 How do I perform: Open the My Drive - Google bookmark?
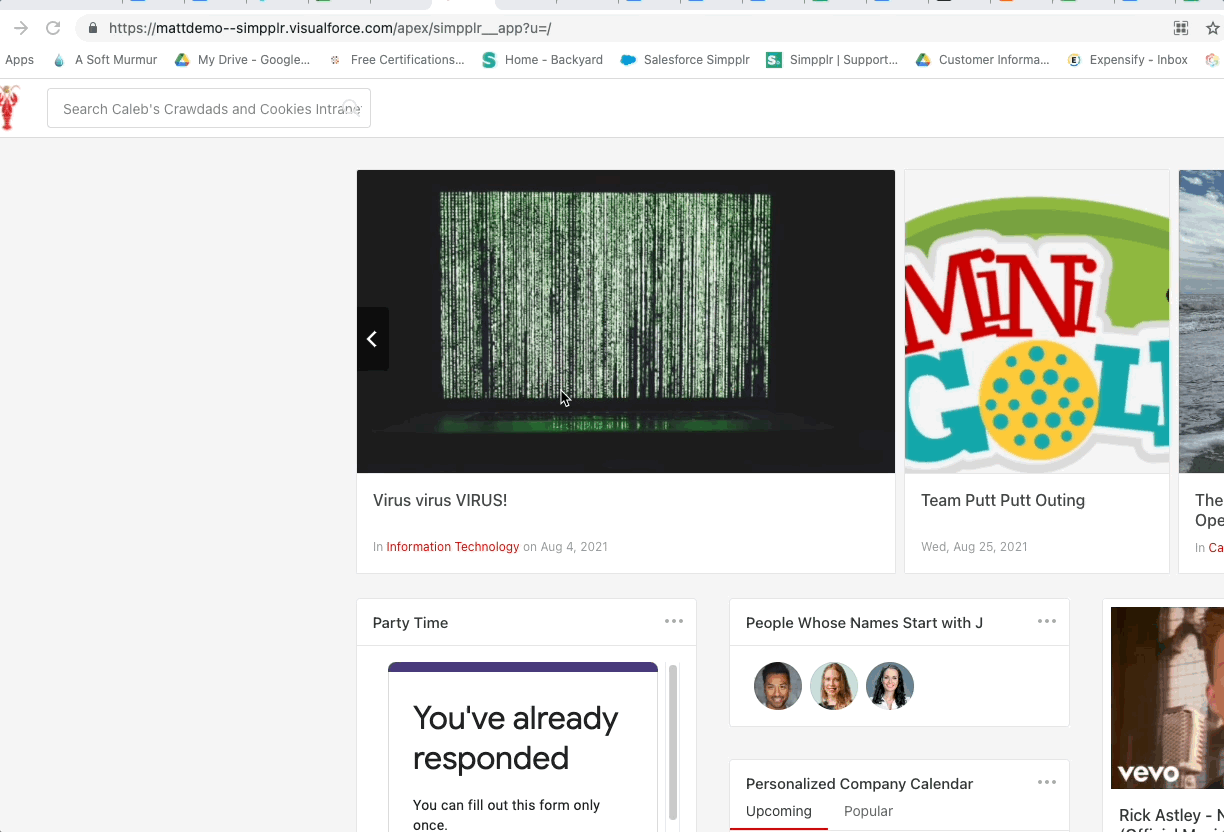click(242, 60)
